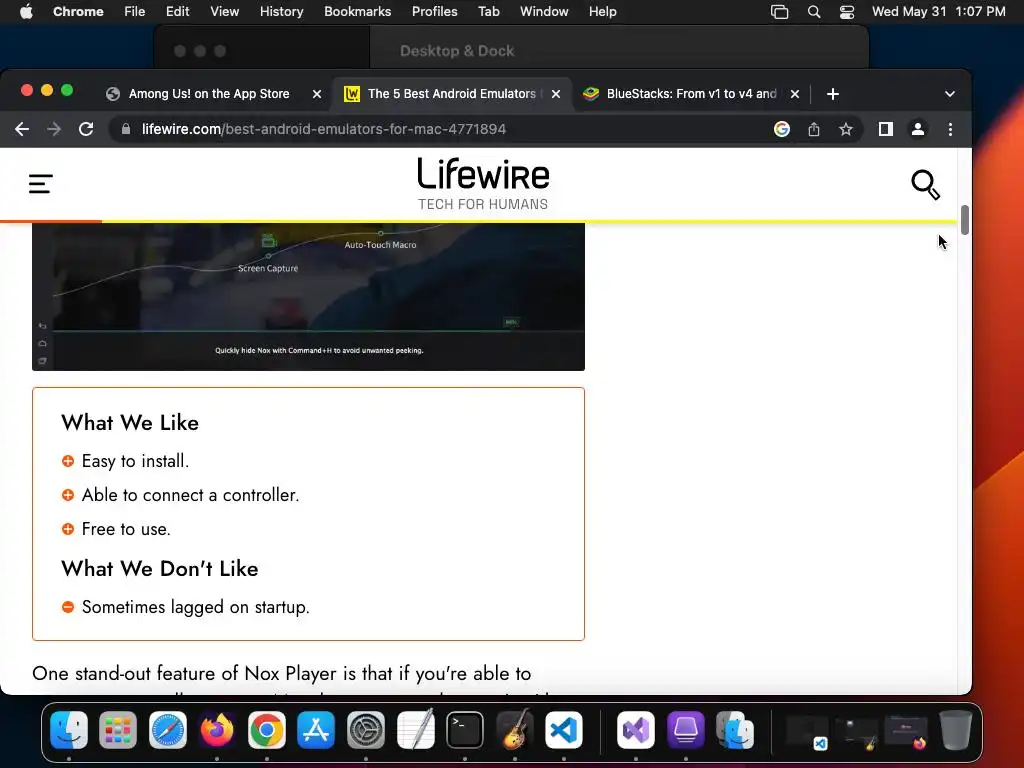This screenshot has height=768, width=1024.
Task: Open Visual Studio Code from the Dock
Action: point(564,730)
